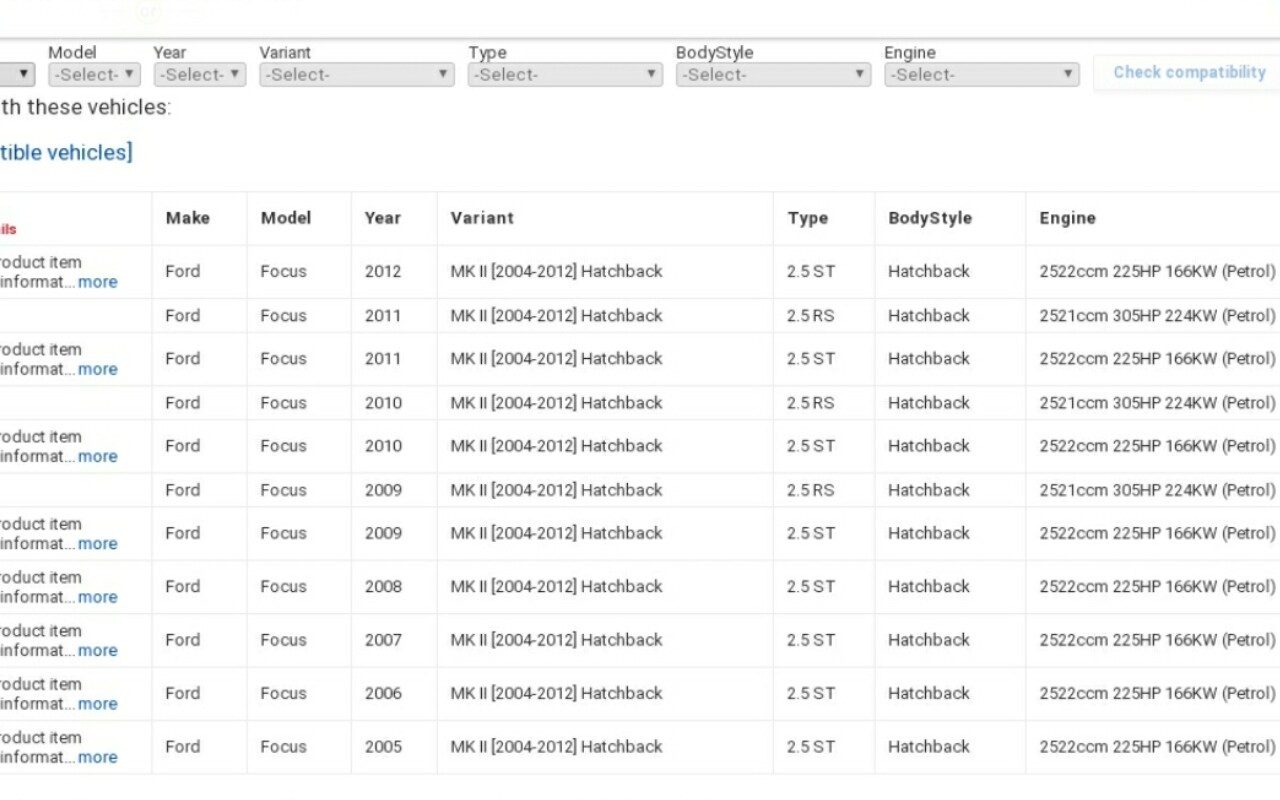The height and width of the screenshot is (800, 1280).
Task: Click 'more' in the 2012 Focus row
Action: tap(98, 282)
